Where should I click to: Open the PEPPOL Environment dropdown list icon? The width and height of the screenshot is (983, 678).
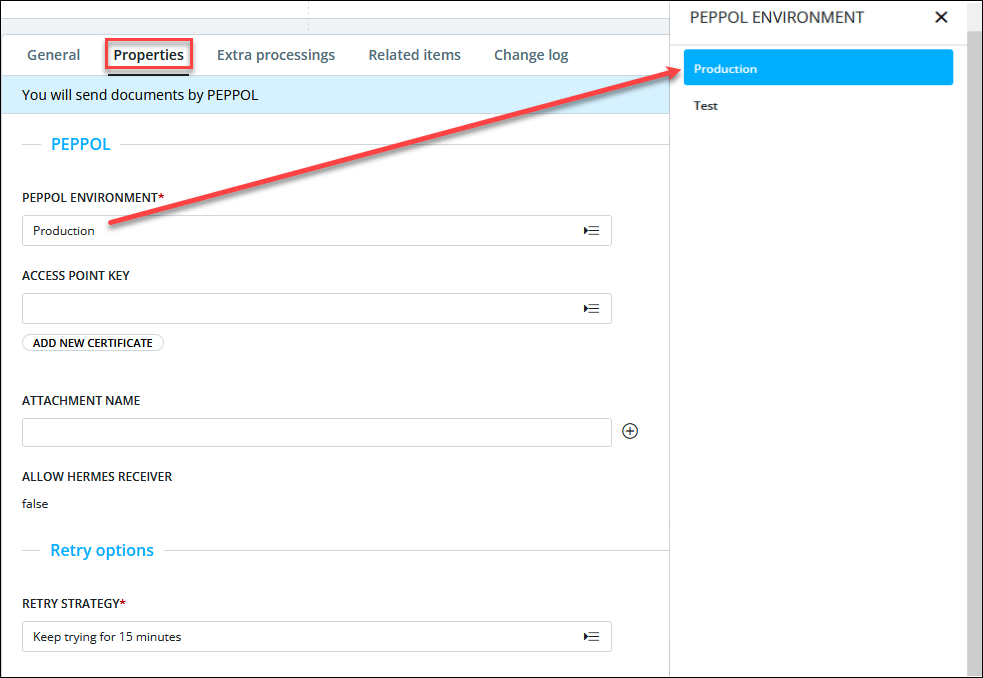tap(591, 231)
